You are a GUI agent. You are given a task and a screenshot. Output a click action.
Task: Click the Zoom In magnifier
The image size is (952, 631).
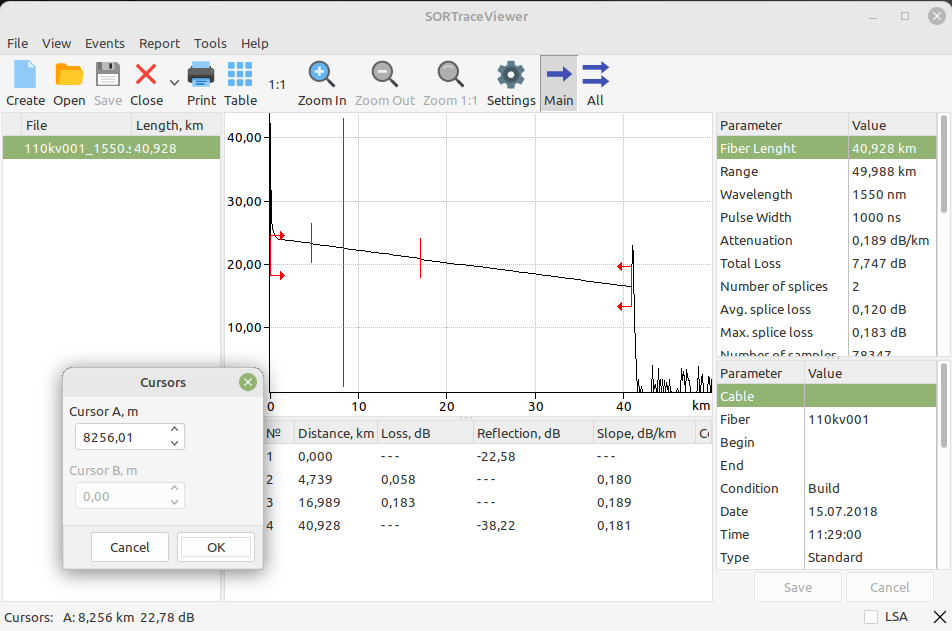321,76
